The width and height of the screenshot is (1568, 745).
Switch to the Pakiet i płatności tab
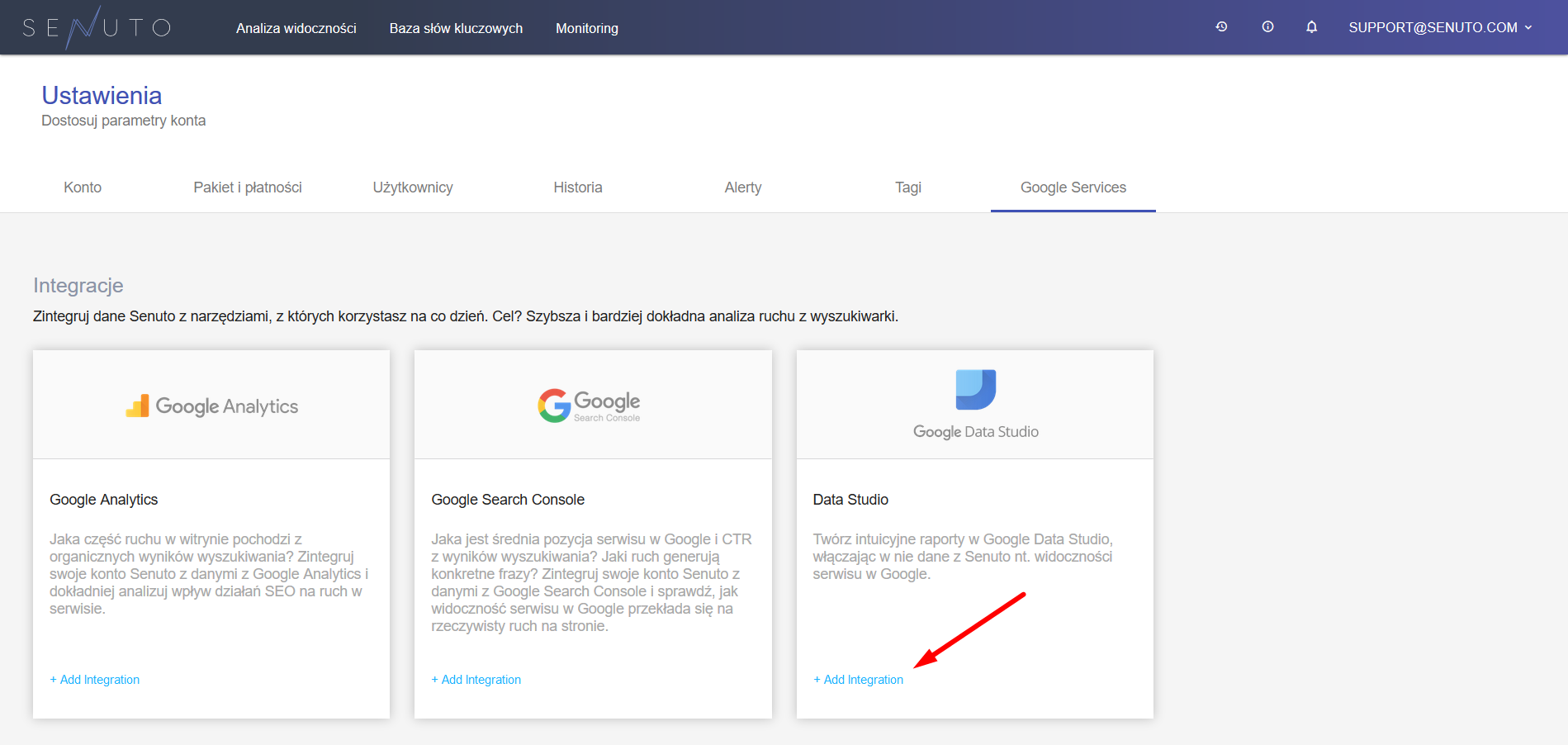coord(248,187)
